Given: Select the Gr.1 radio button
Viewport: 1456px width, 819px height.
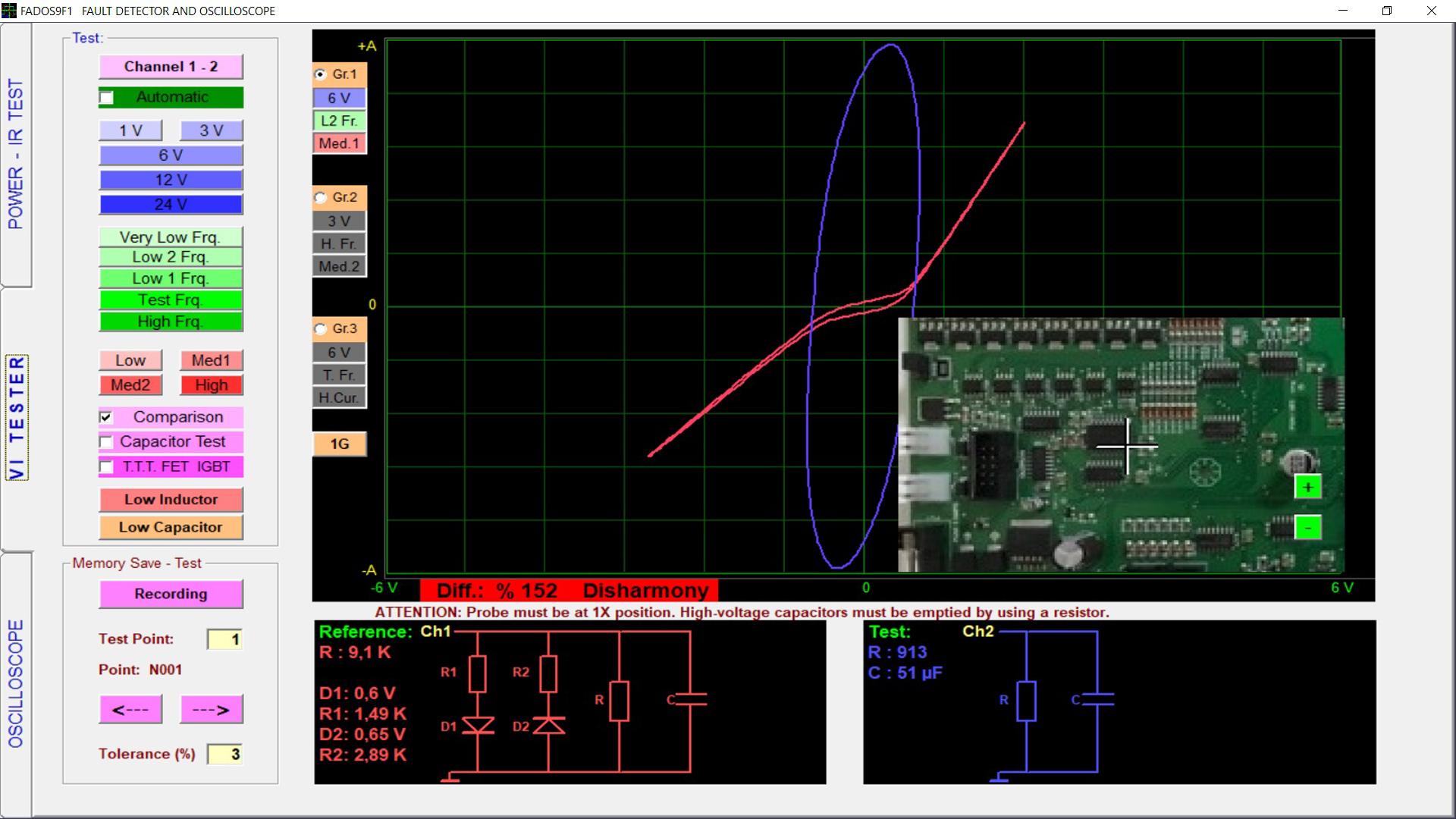Looking at the screenshot, I should [x=321, y=74].
